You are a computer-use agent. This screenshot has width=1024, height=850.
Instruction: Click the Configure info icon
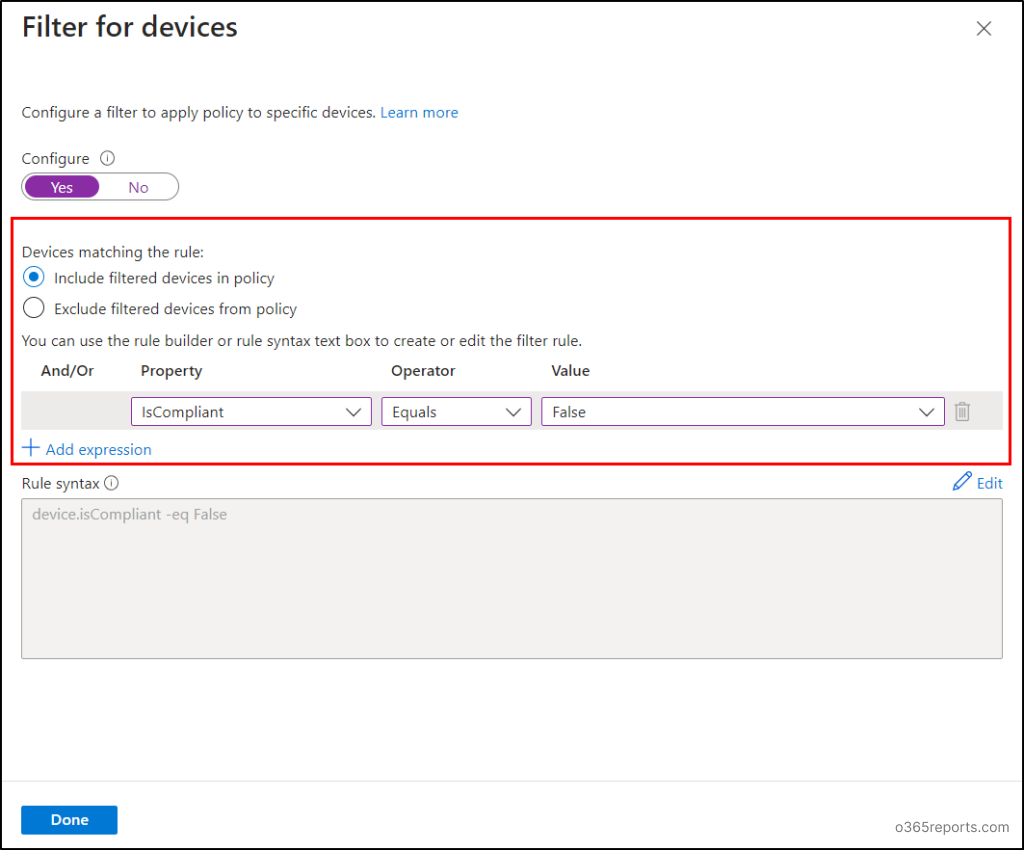tap(107, 158)
